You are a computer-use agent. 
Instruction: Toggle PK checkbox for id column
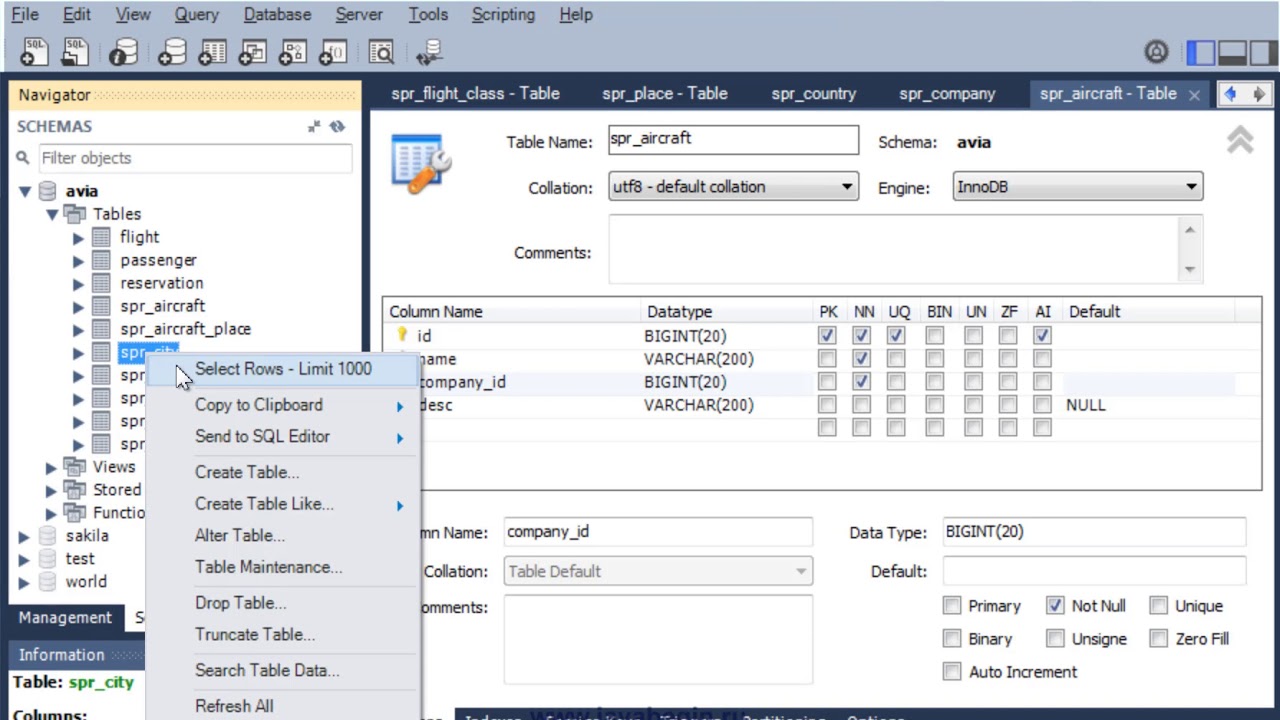pyautogui.click(x=827, y=336)
